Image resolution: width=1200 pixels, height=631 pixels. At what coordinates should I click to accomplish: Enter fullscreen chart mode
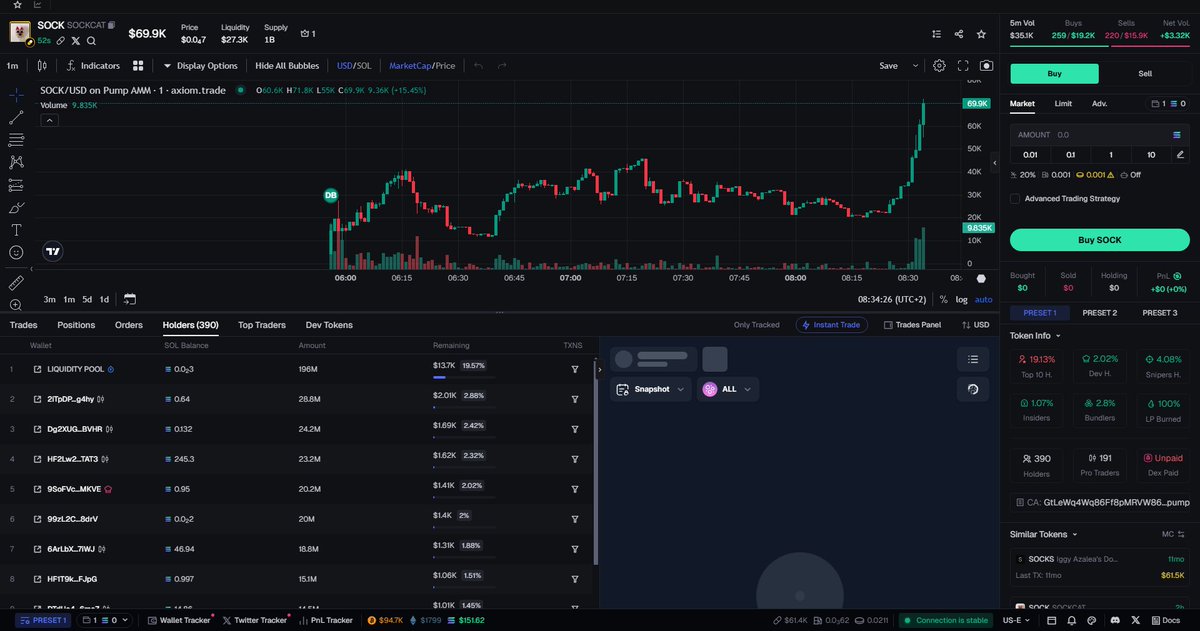[x=963, y=66]
